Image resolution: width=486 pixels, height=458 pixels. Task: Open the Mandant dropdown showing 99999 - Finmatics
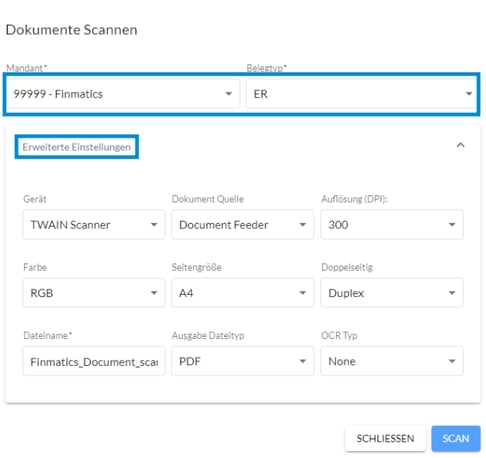pyautogui.click(x=123, y=94)
